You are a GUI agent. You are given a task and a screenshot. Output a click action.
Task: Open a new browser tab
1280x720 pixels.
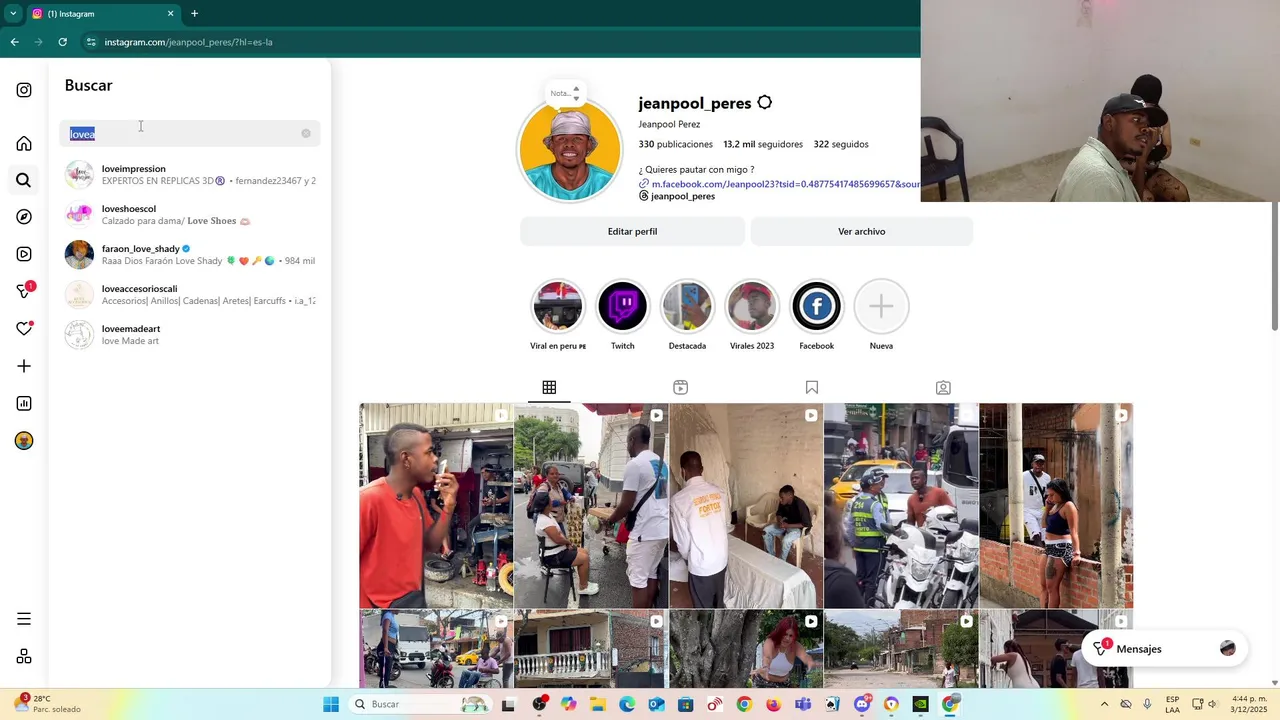coord(194,14)
